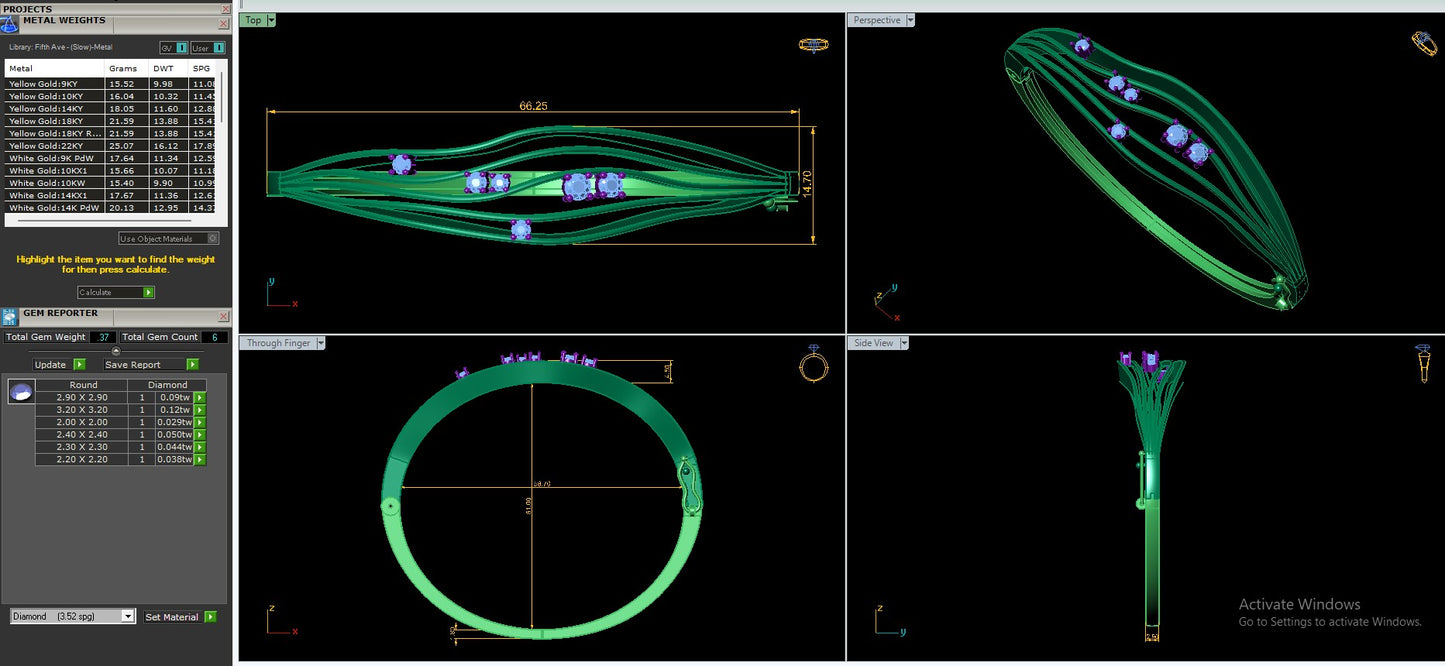1445x666 pixels.
Task: Click the Metal Weights panel icon
Action: [x=10, y=24]
